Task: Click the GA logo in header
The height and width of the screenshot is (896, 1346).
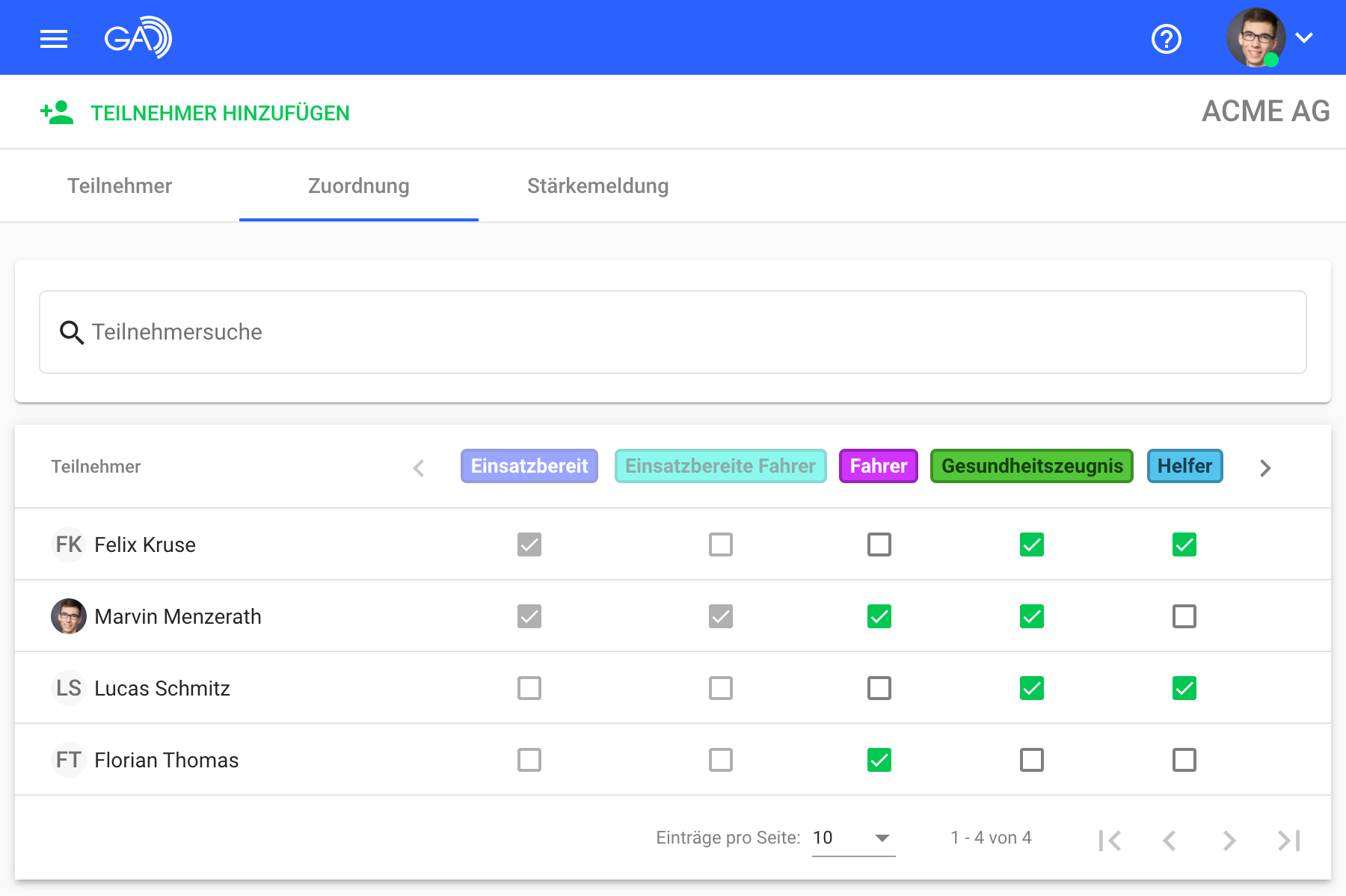Action: 138,37
